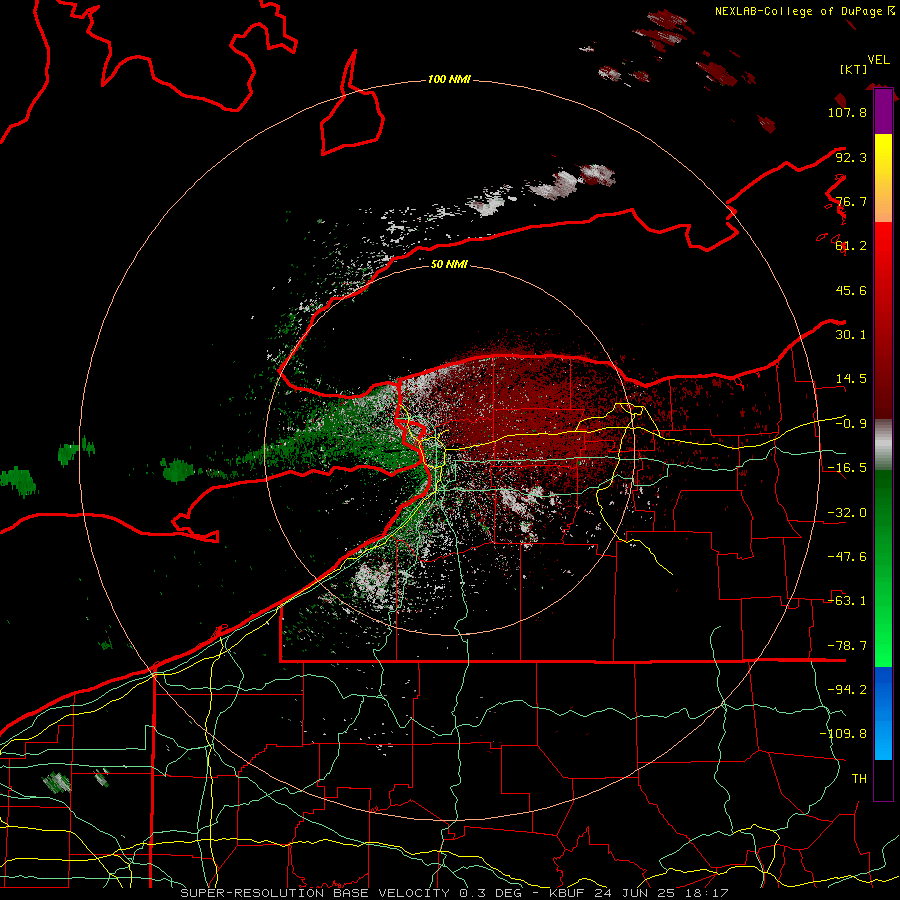The width and height of the screenshot is (900, 900).
Task: Pick the gray near-zero segment of the color bar
Action: click(x=883, y=445)
